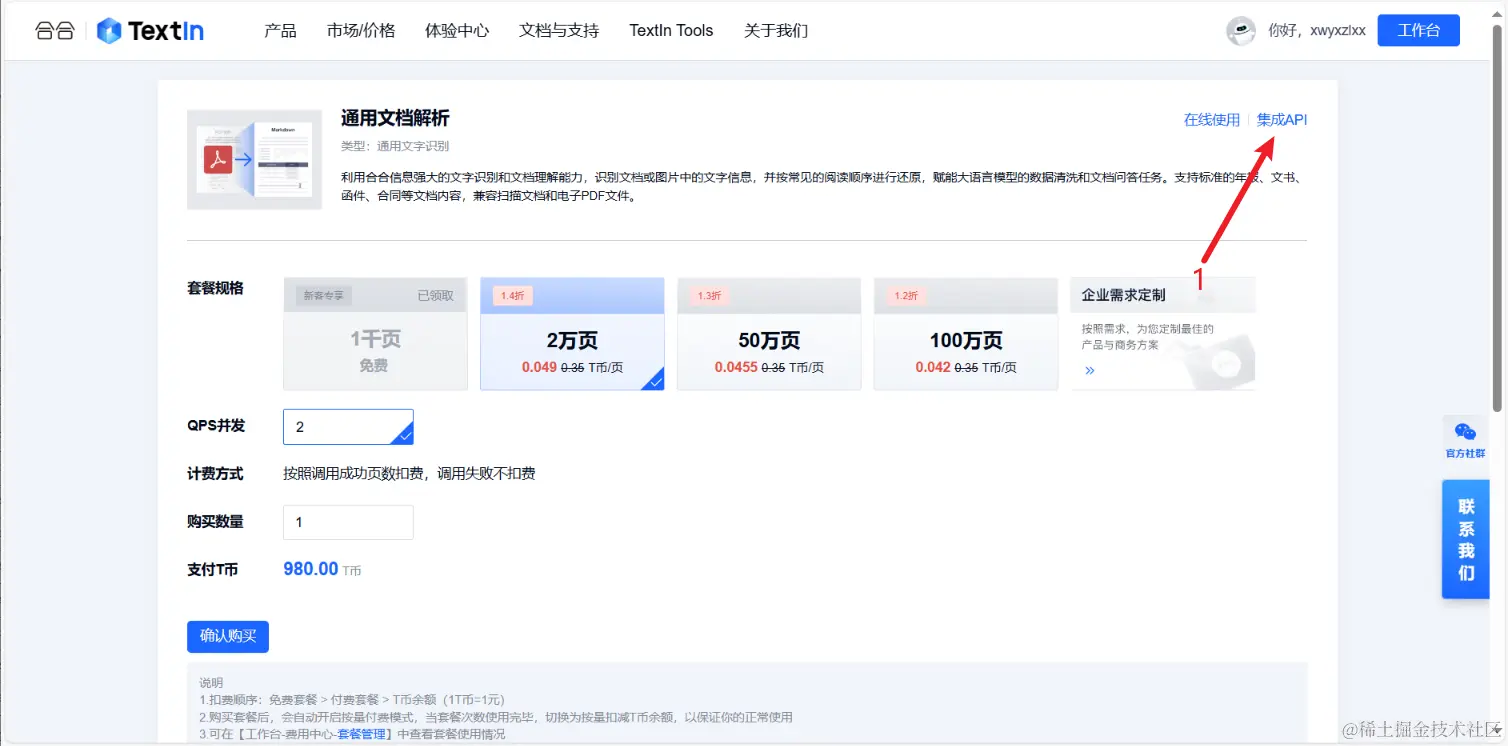Open the 市场/价格 menu
Viewport: 1508px width, 746px height.
pyautogui.click(x=361, y=31)
